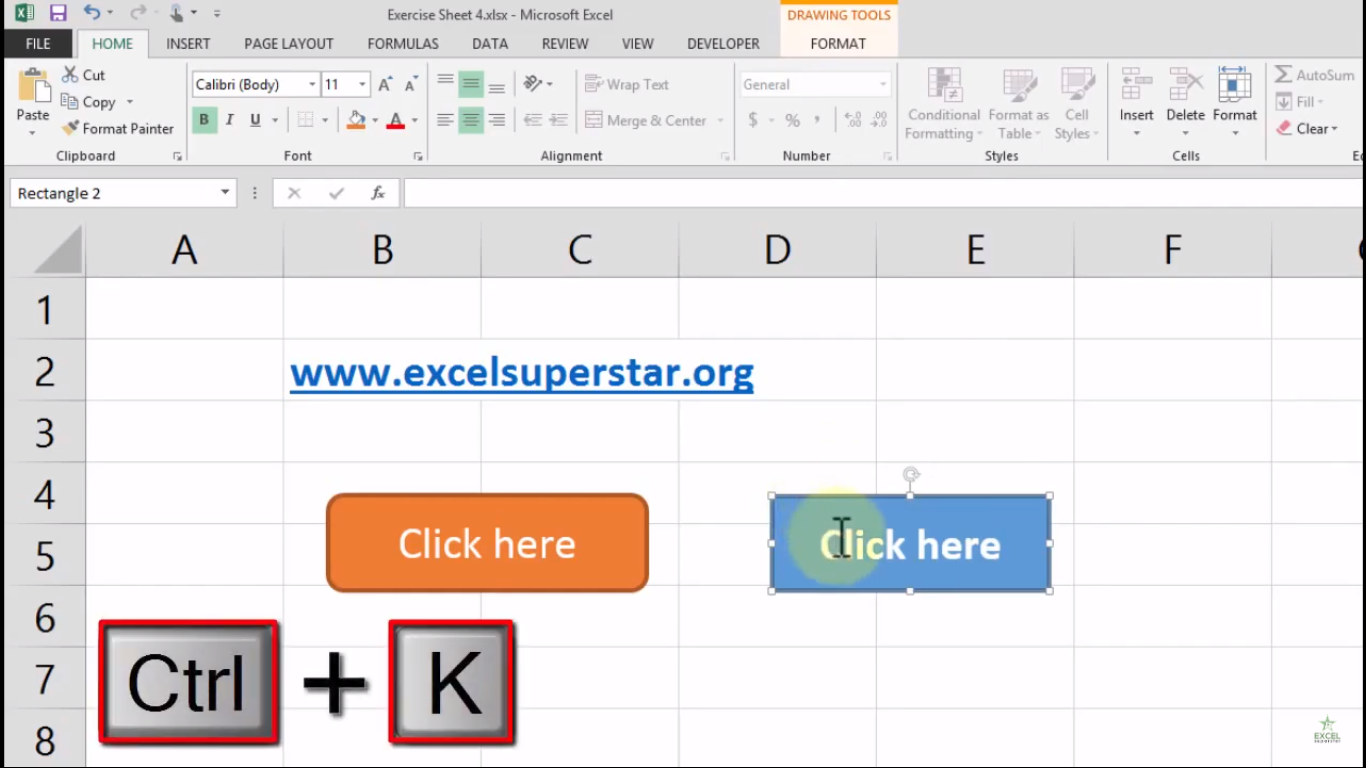Image resolution: width=1366 pixels, height=768 pixels.
Task: Select the blue Click here rectangle
Action: [910, 543]
